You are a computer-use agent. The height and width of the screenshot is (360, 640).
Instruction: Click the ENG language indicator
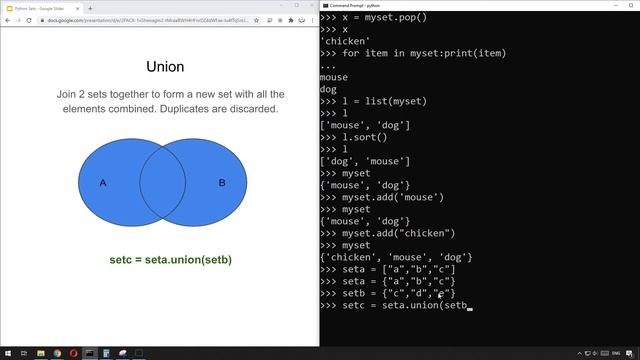(616, 353)
